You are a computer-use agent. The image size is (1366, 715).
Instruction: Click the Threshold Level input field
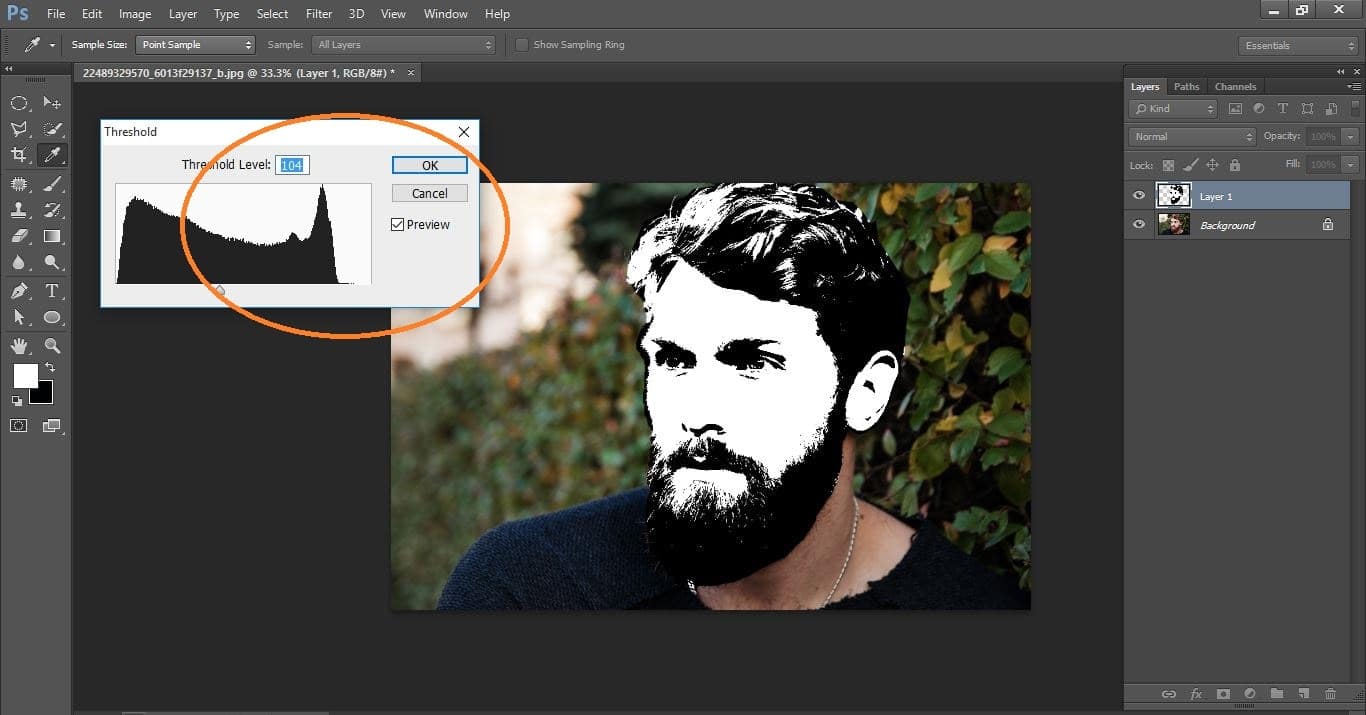[x=291, y=164]
